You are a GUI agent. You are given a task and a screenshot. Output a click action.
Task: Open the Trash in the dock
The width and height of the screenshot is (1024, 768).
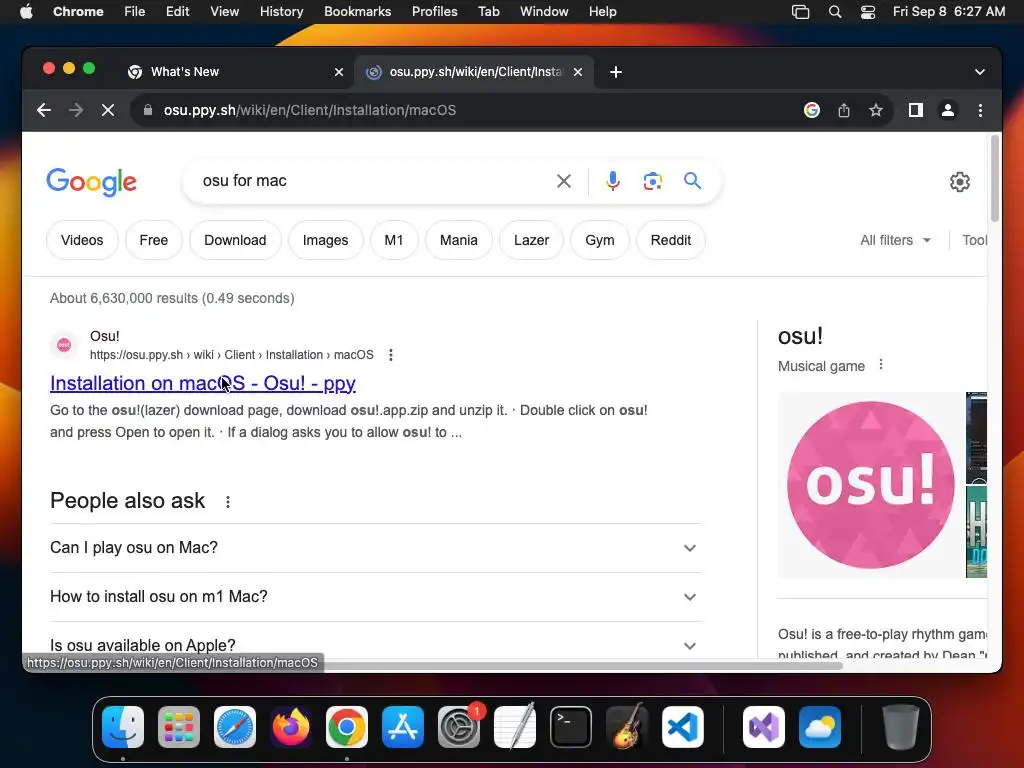(901, 727)
